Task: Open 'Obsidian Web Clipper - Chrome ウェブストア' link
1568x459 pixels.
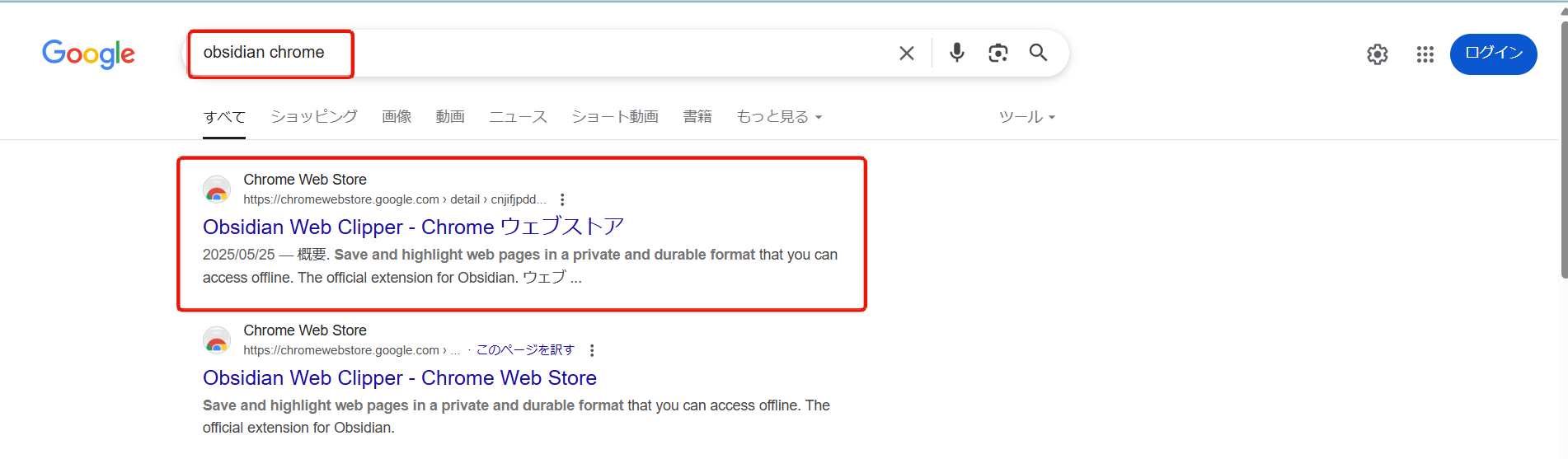Action: [x=413, y=227]
